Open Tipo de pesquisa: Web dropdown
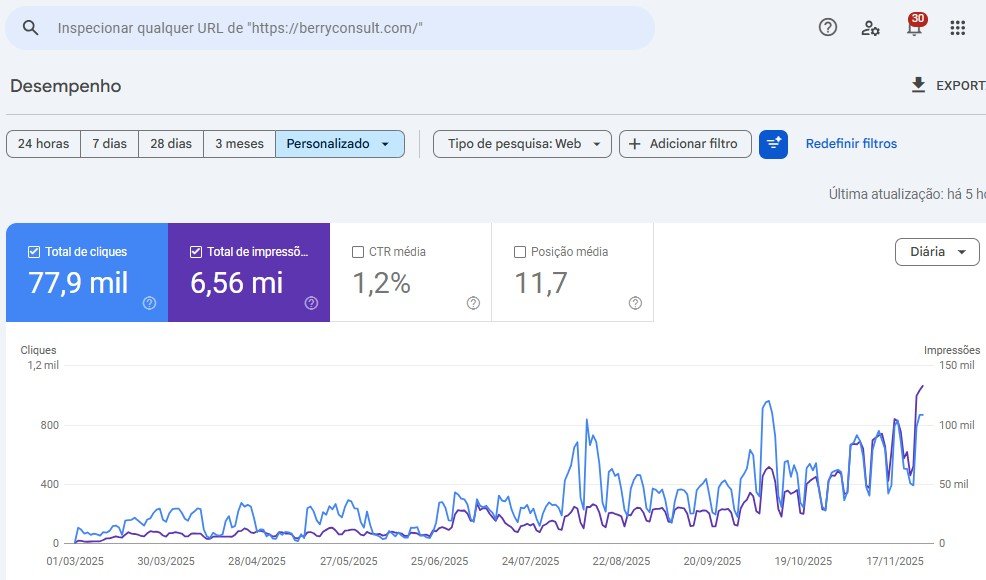Image resolution: width=986 pixels, height=580 pixels. click(x=522, y=144)
